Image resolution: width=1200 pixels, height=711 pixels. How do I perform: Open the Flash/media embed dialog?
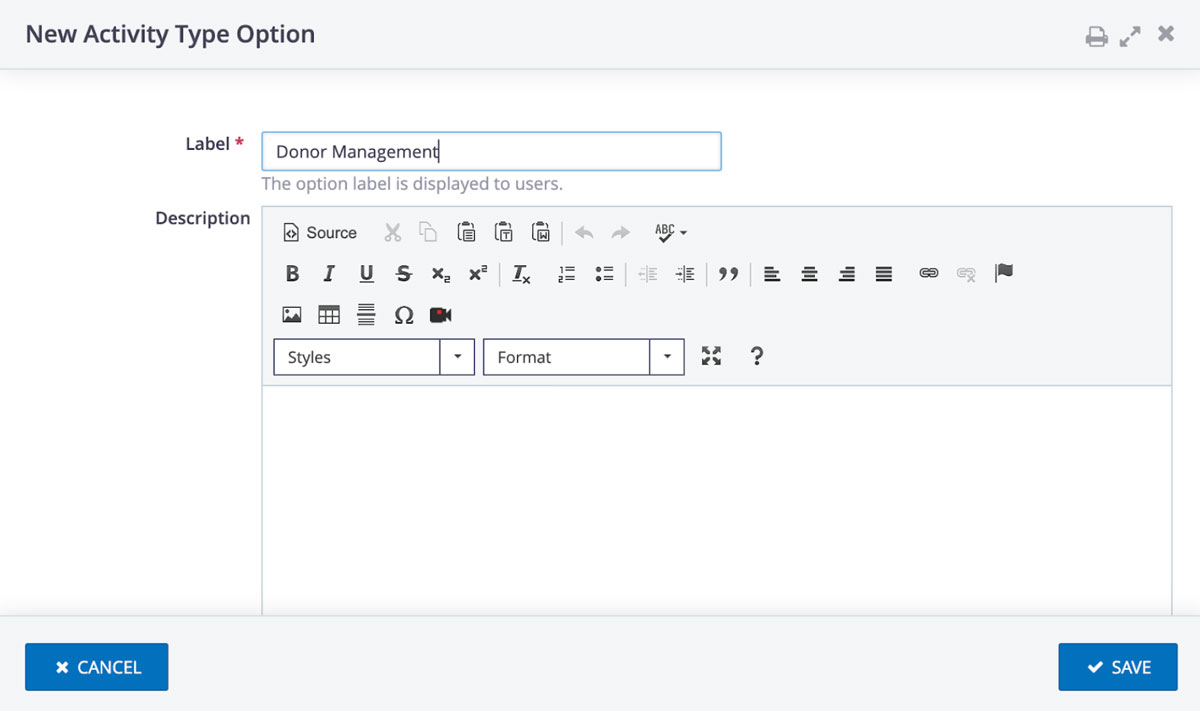440,315
